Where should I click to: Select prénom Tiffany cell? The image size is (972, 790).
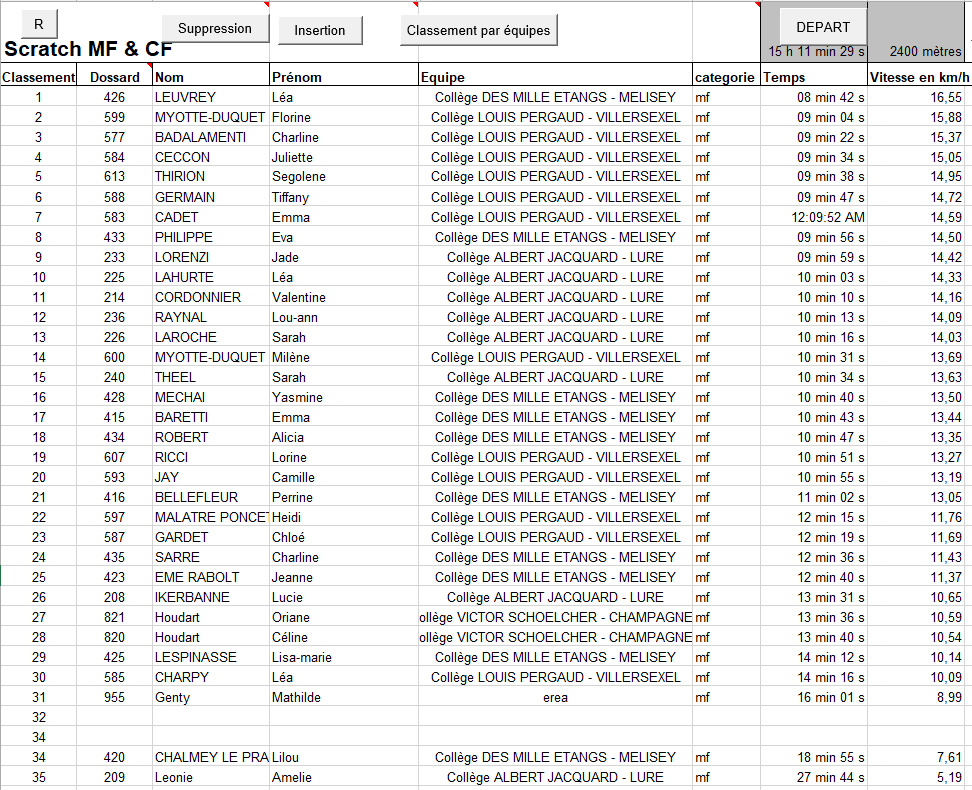click(x=344, y=197)
